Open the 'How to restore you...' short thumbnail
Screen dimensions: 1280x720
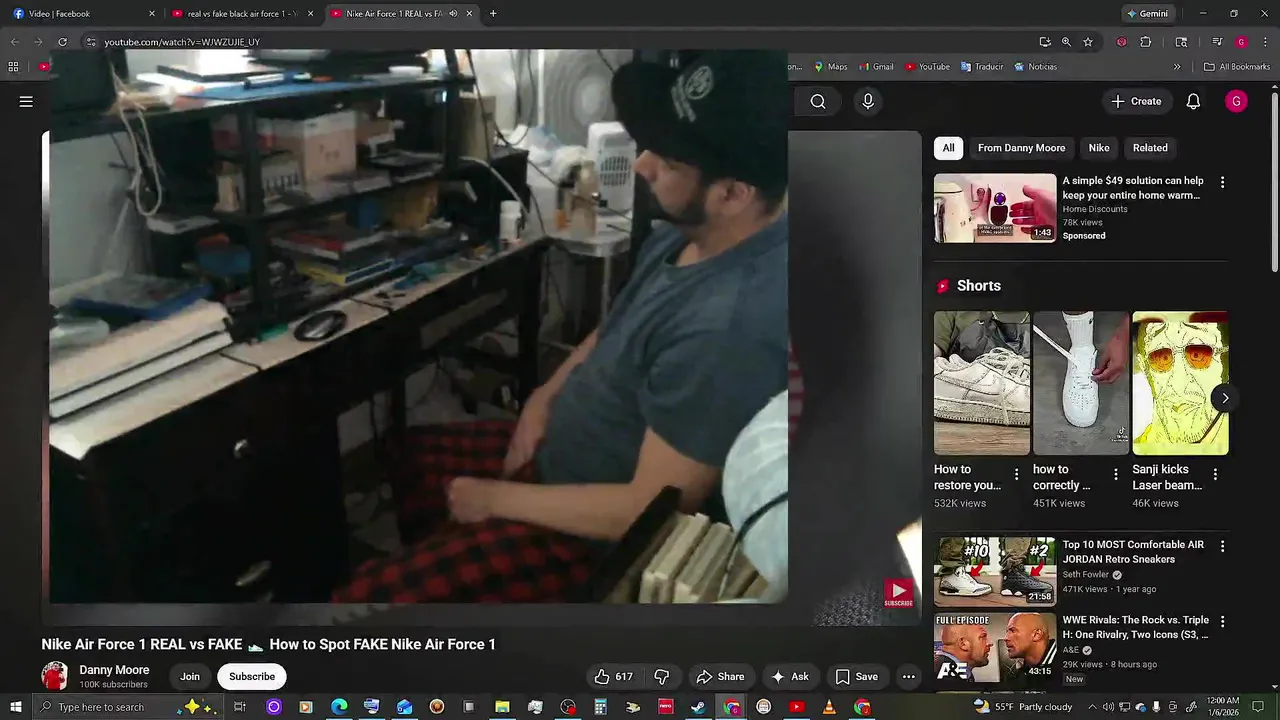pos(982,383)
